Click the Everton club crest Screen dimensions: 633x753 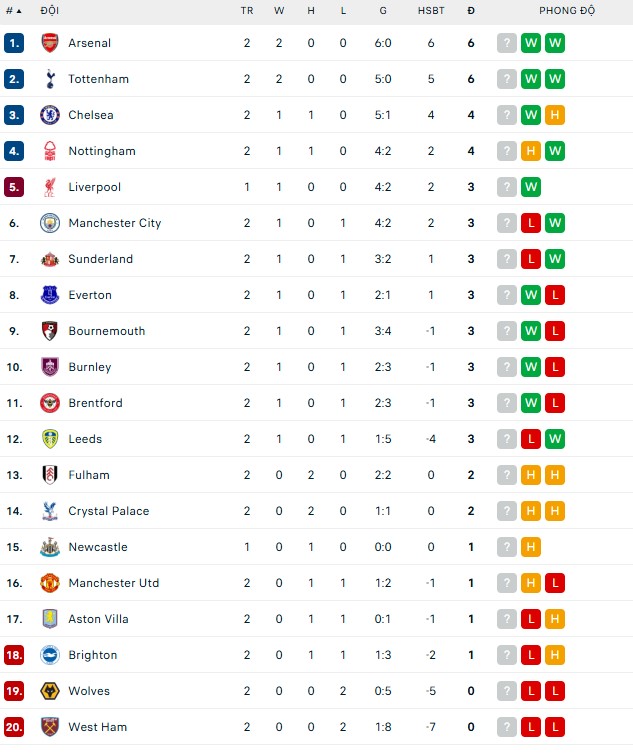(50, 295)
